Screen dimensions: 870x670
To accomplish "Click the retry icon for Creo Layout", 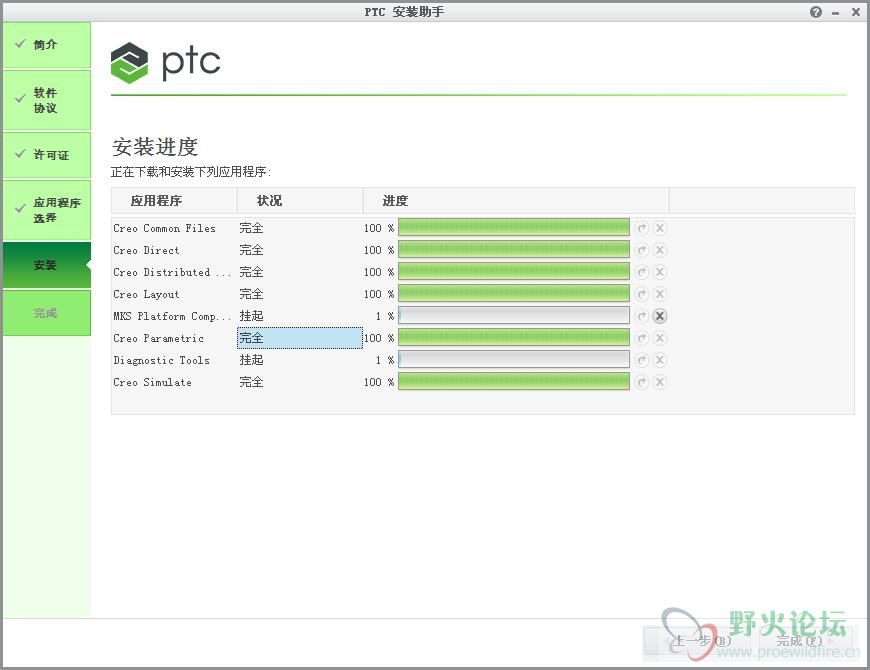I will pos(642,294).
